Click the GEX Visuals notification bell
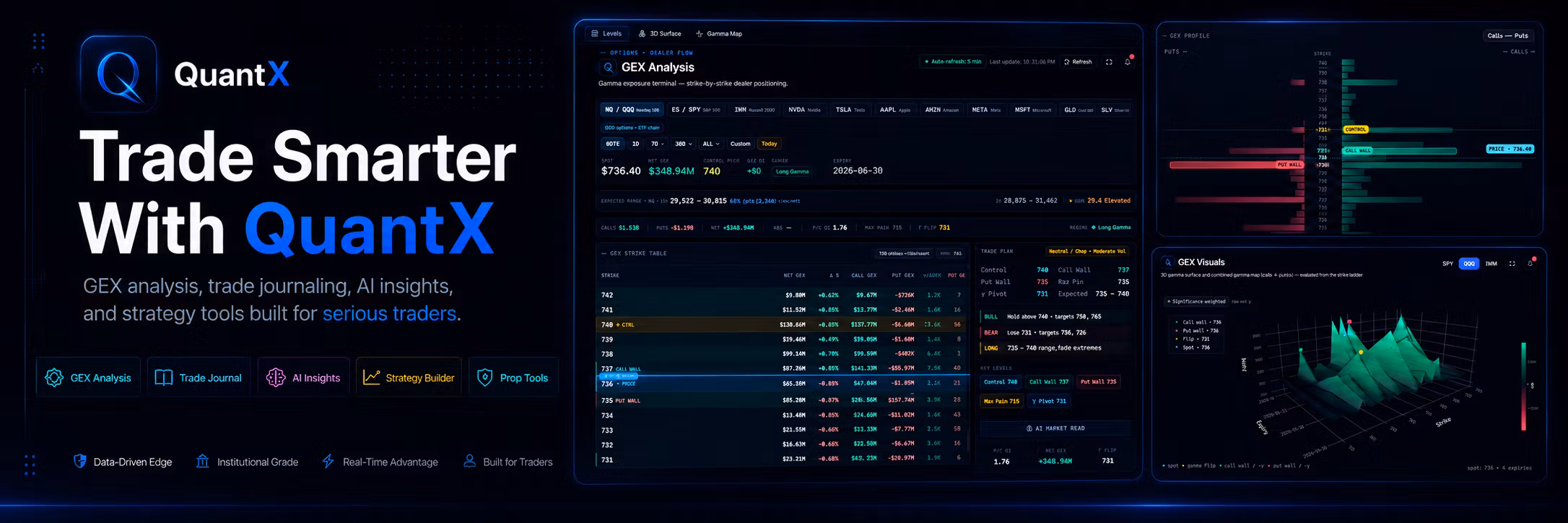This screenshot has width=1568, height=523. (1530, 263)
